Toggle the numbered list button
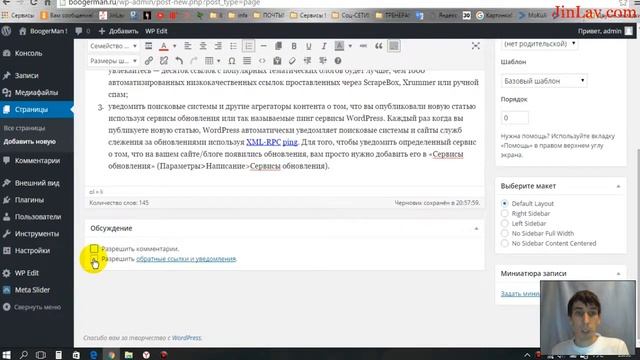This screenshot has width=640, height=360. [248, 46]
